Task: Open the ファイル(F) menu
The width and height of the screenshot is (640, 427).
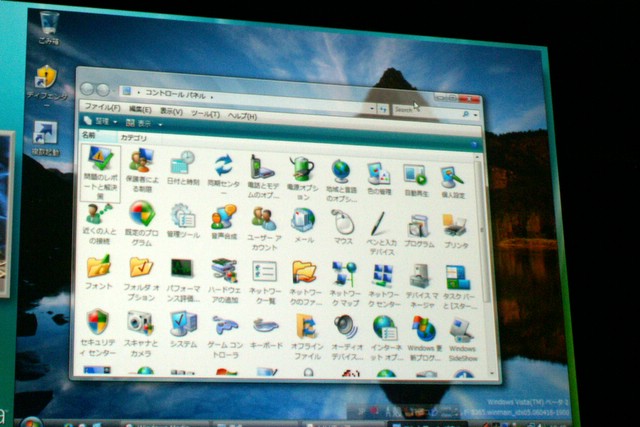Action: pos(102,107)
